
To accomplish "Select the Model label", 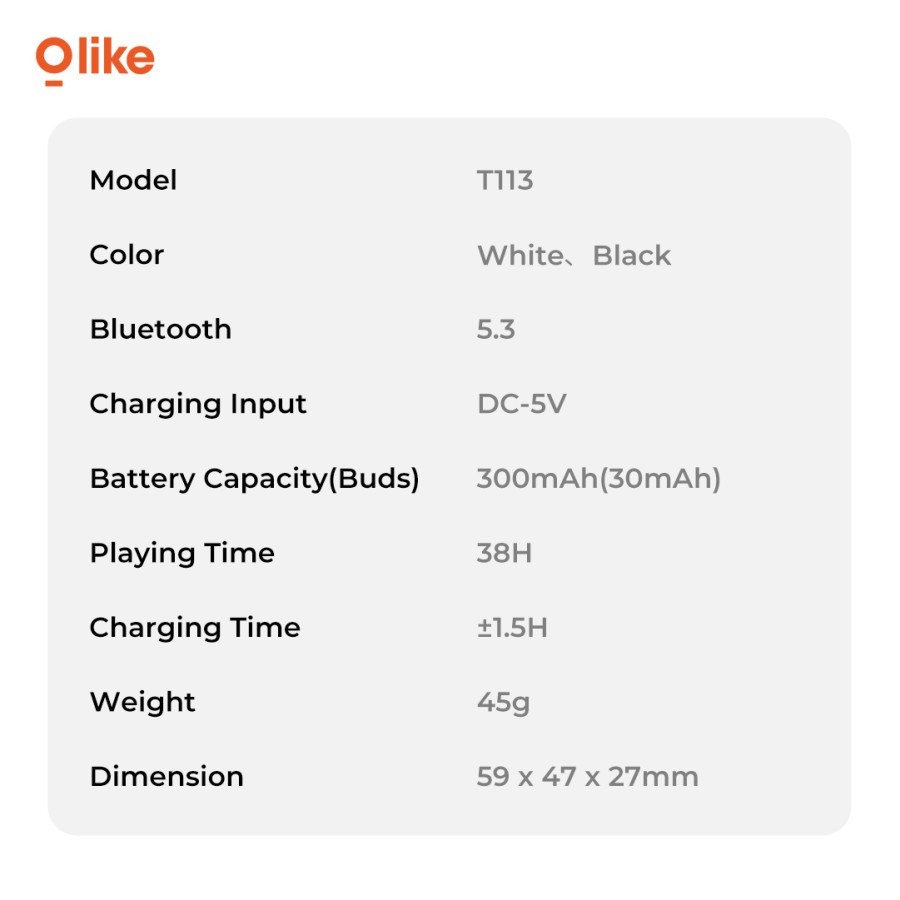I will click(x=133, y=180).
